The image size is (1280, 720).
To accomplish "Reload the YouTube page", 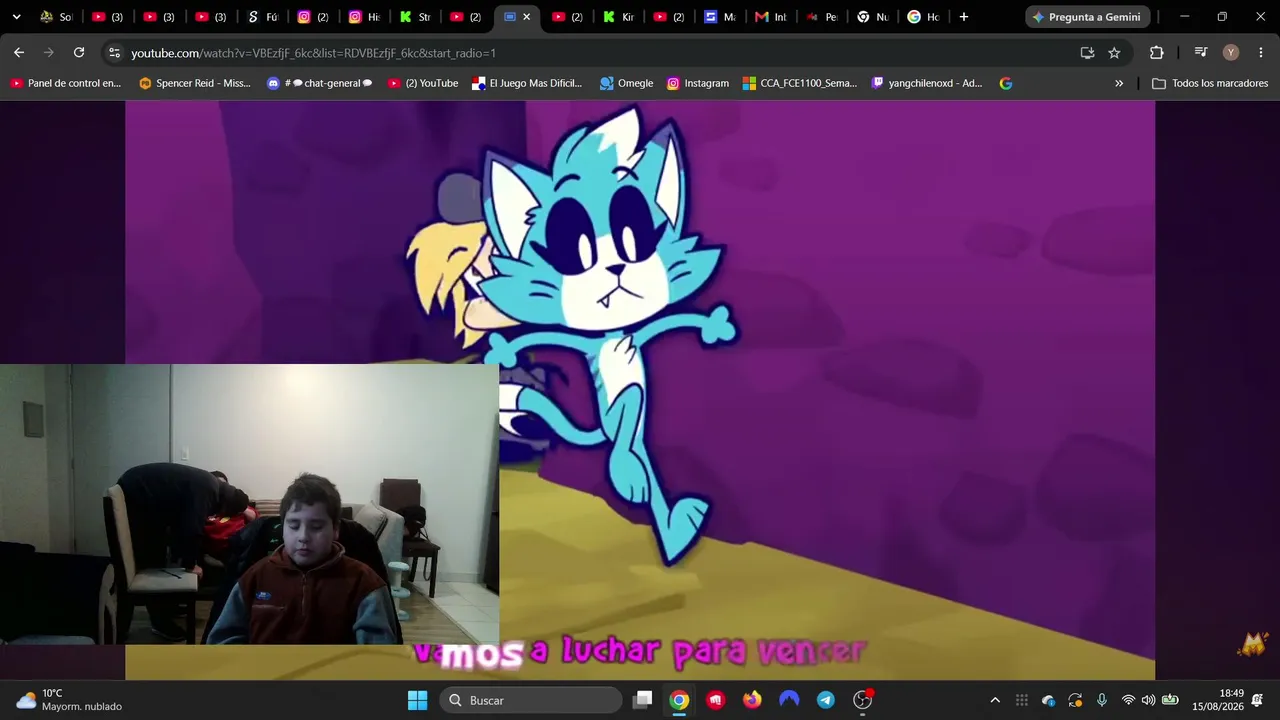I will (x=79, y=53).
